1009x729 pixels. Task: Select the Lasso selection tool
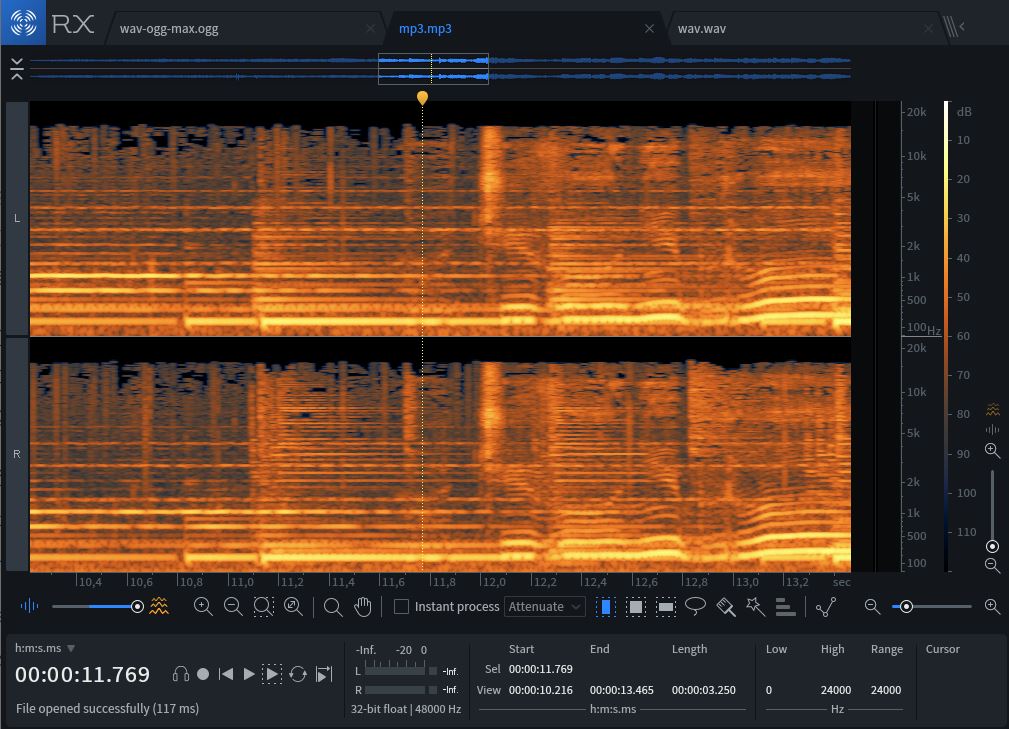coord(696,606)
